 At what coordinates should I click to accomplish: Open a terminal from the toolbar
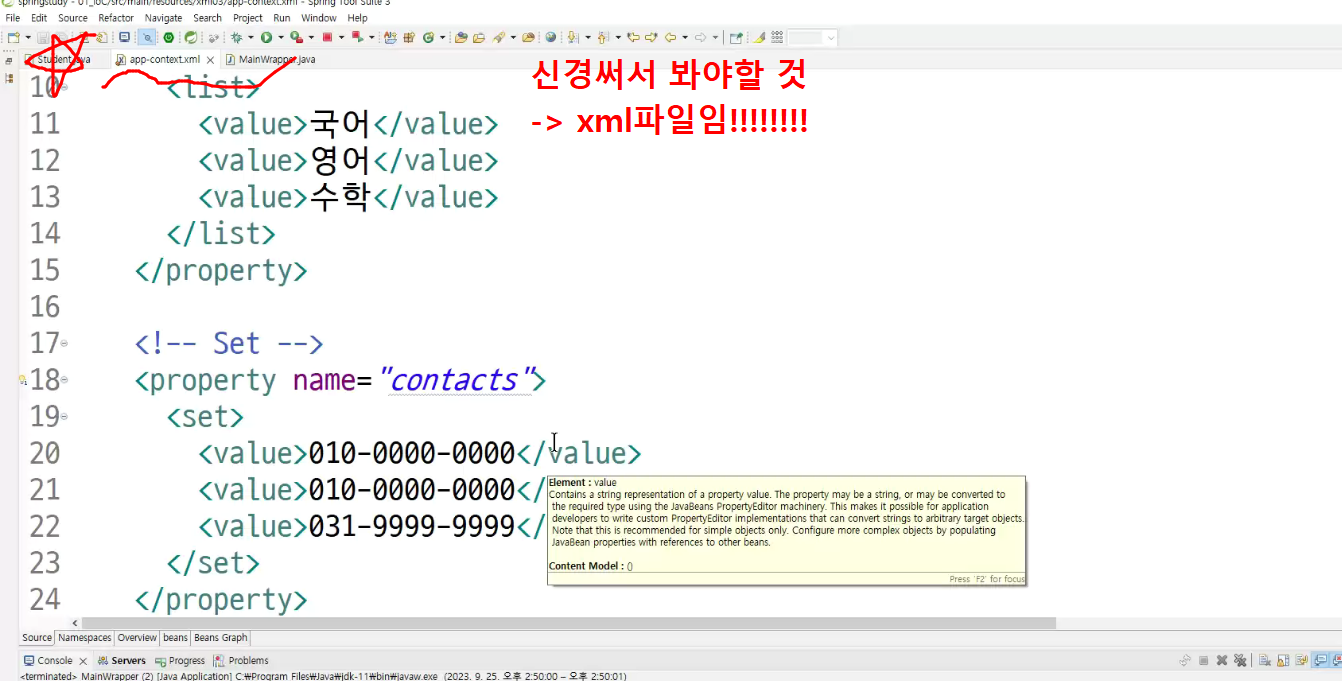tap(124, 38)
